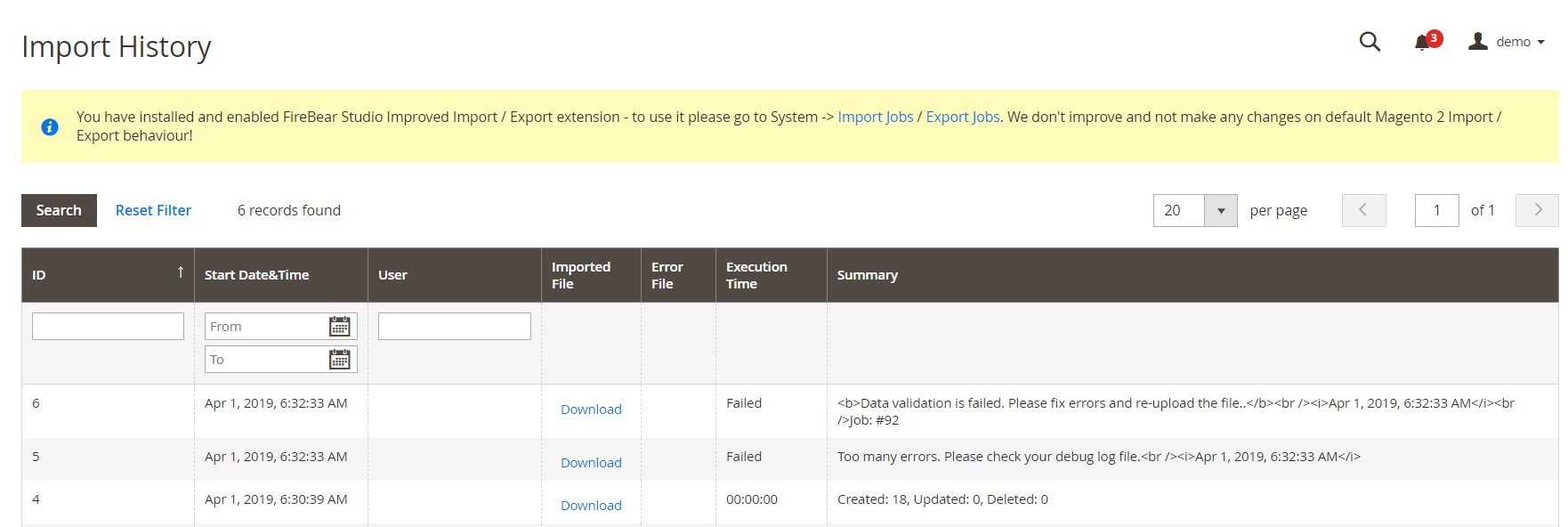Click the current page number field
1568x527 pixels.
(x=1436, y=210)
